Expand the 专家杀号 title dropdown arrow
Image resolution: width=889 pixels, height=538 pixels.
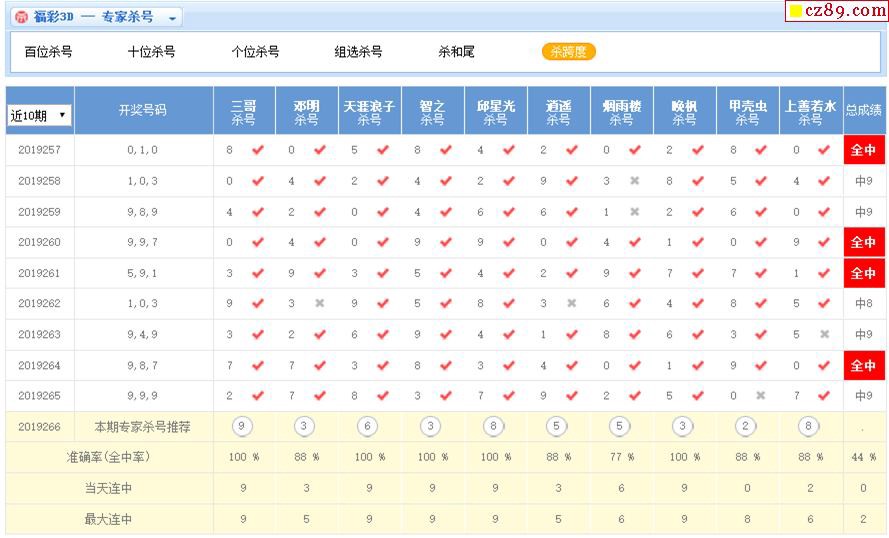[x=172, y=18]
